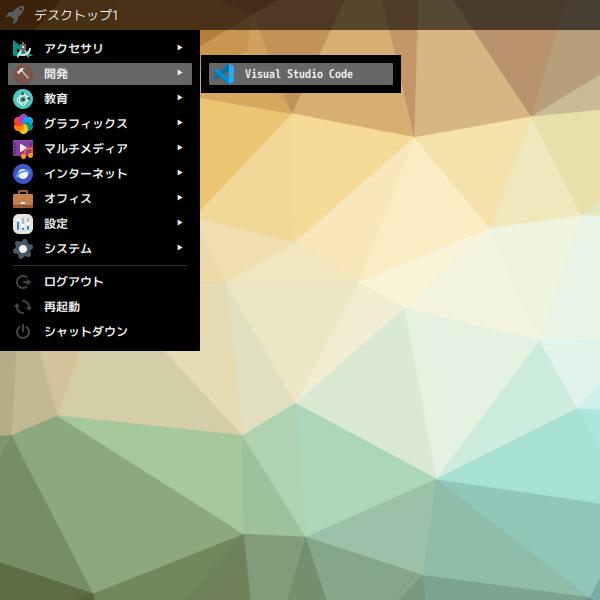The image size is (600, 600).
Task: Choose ログアウト to log out
Action: click(x=100, y=282)
